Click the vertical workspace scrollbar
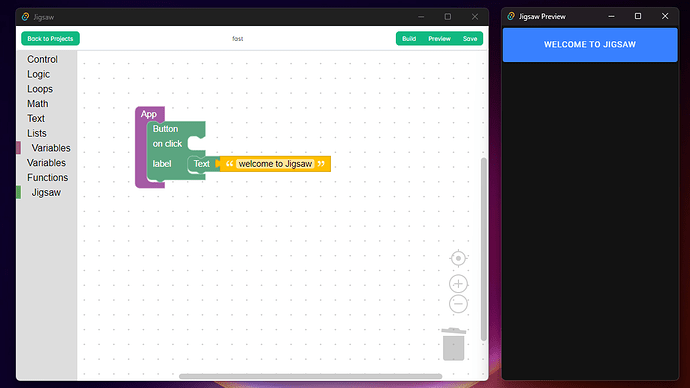This screenshot has height=388, width=690. [484, 249]
